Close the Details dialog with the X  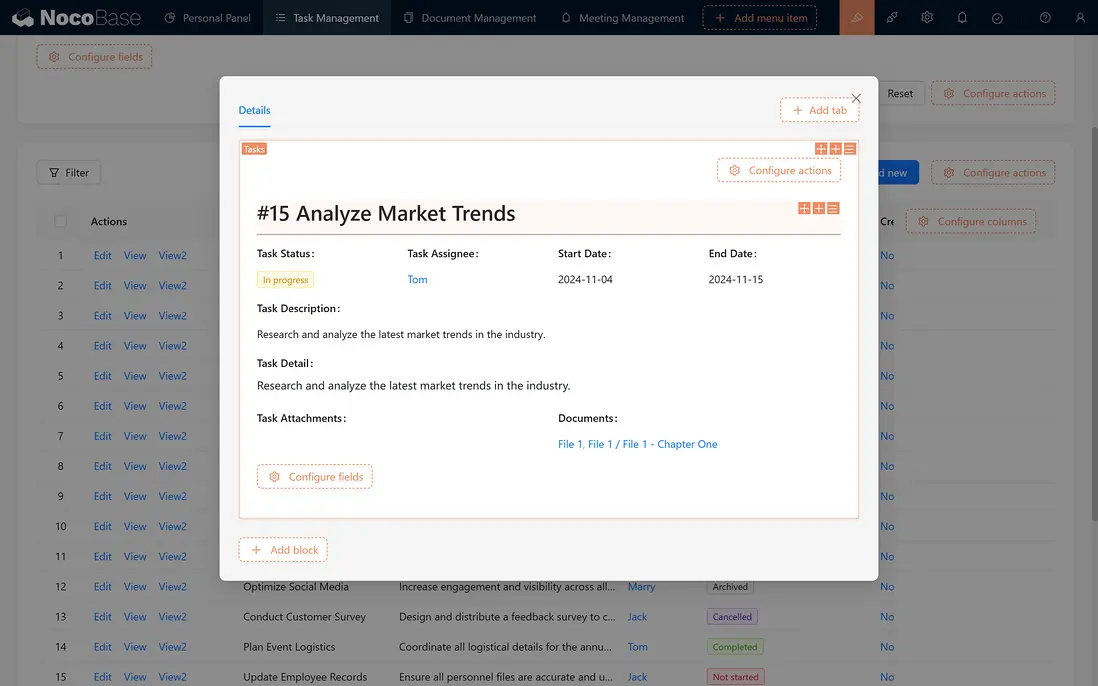pos(856,98)
